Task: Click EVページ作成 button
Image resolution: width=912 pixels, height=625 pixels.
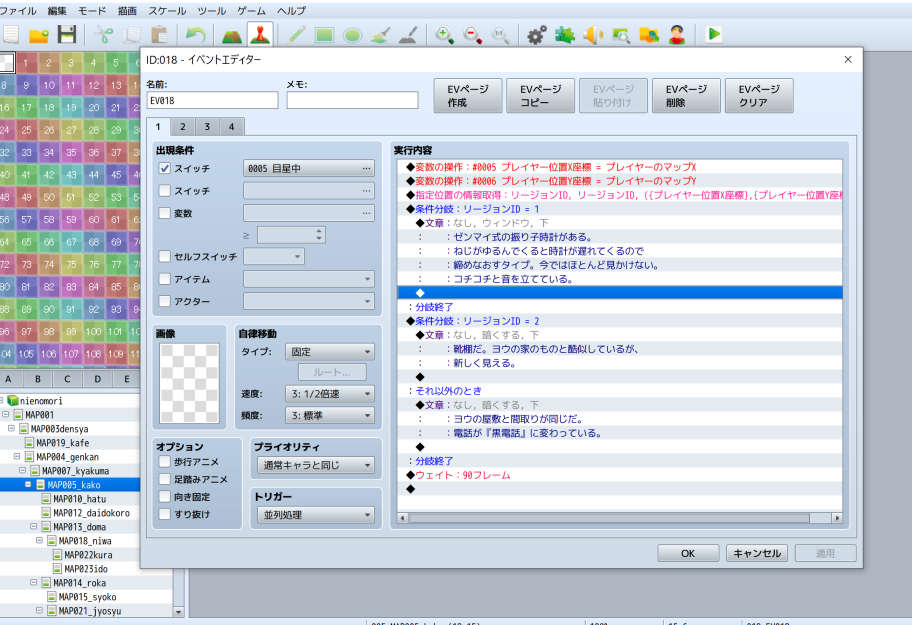Action: click(468, 95)
